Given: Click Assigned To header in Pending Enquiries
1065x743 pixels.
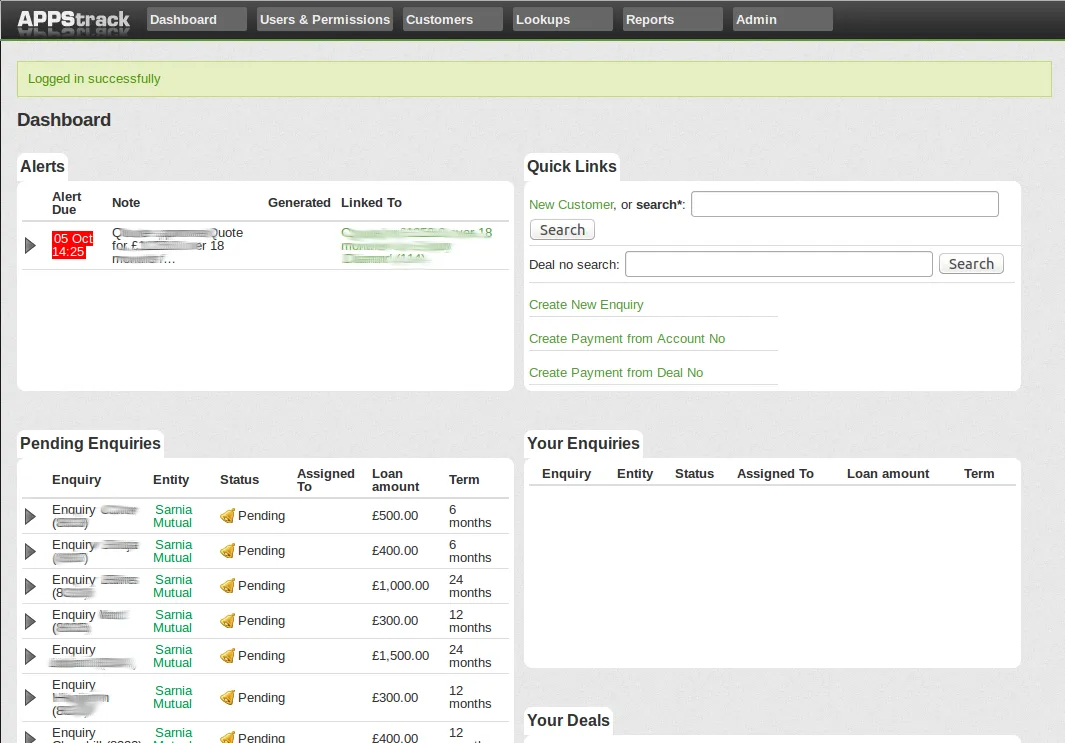Looking at the screenshot, I should click(x=325, y=480).
